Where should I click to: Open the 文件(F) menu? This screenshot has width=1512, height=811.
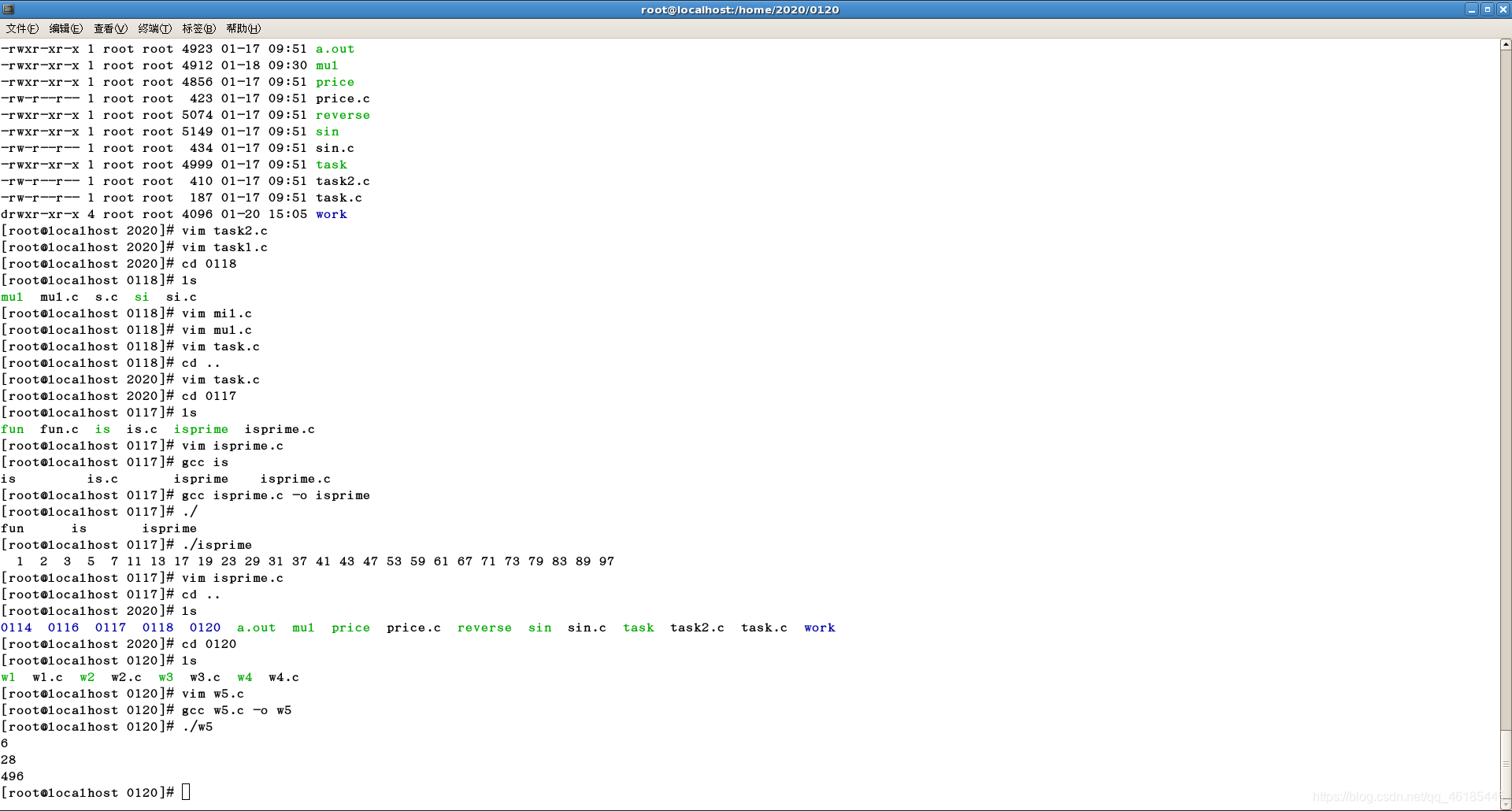[22, 28]
